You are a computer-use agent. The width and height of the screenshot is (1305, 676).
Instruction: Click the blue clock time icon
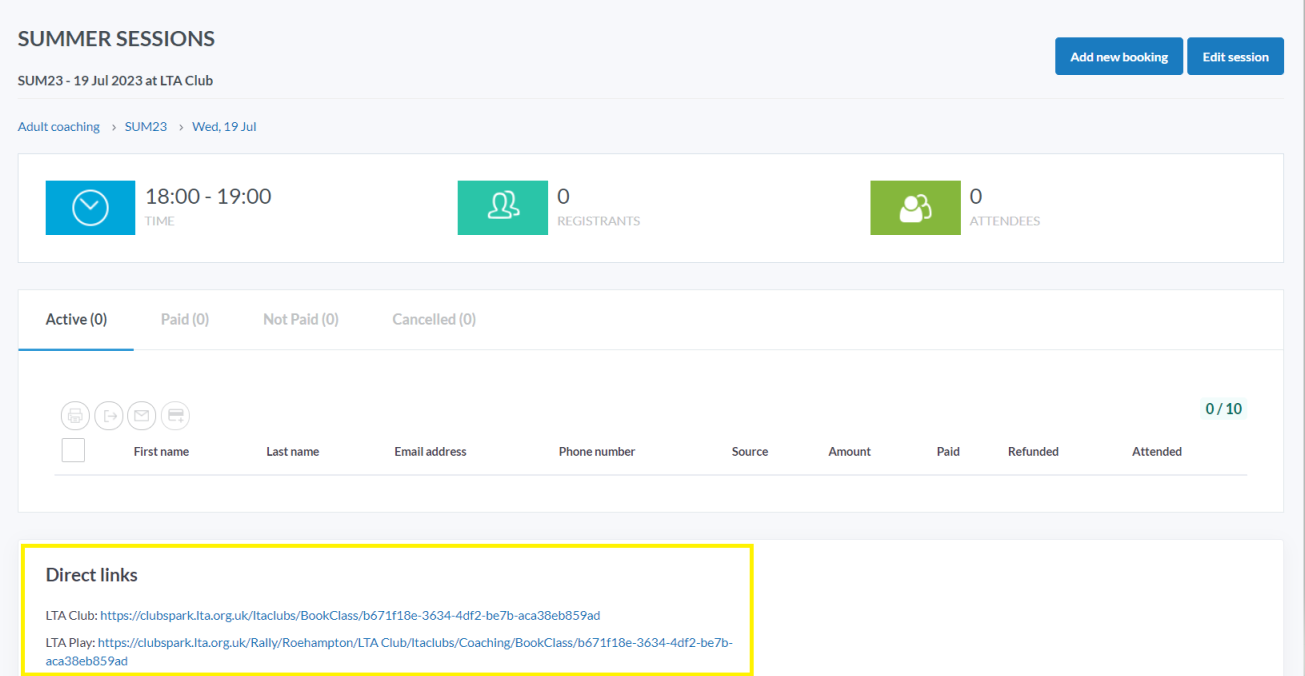click(90, 208)
